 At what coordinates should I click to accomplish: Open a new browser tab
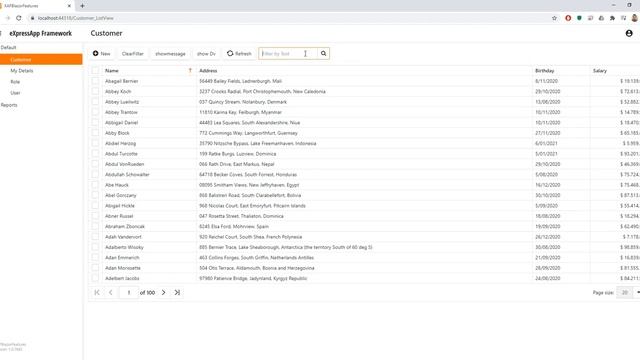point(82,6)
